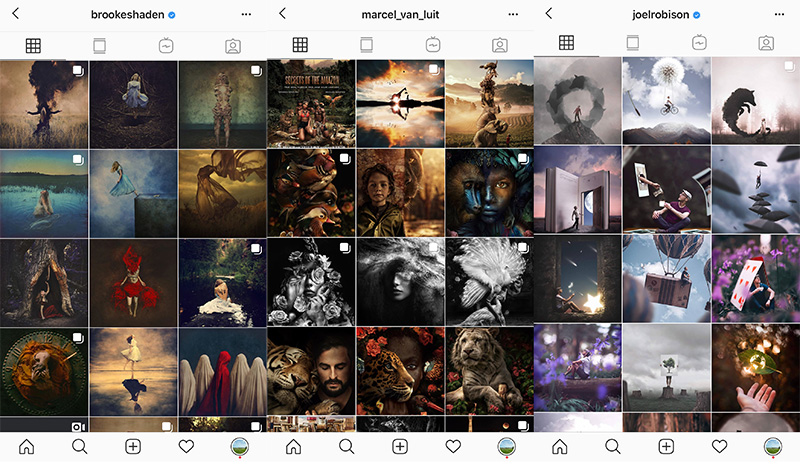
Task: Open joelrobison hot air balloon suitcase photo
Action: pos(666,279)
